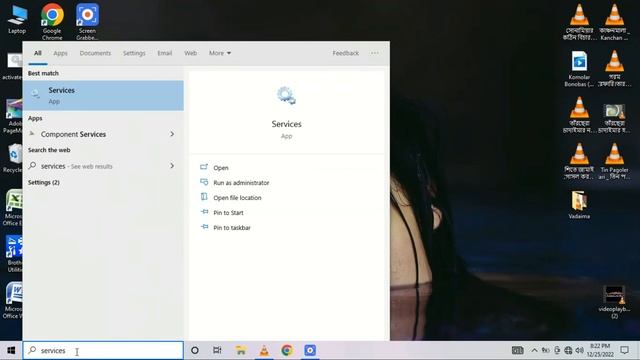640x360 pixels.
Task: Select the Recycle Bin desktop icon
Action: coord(14,158)
